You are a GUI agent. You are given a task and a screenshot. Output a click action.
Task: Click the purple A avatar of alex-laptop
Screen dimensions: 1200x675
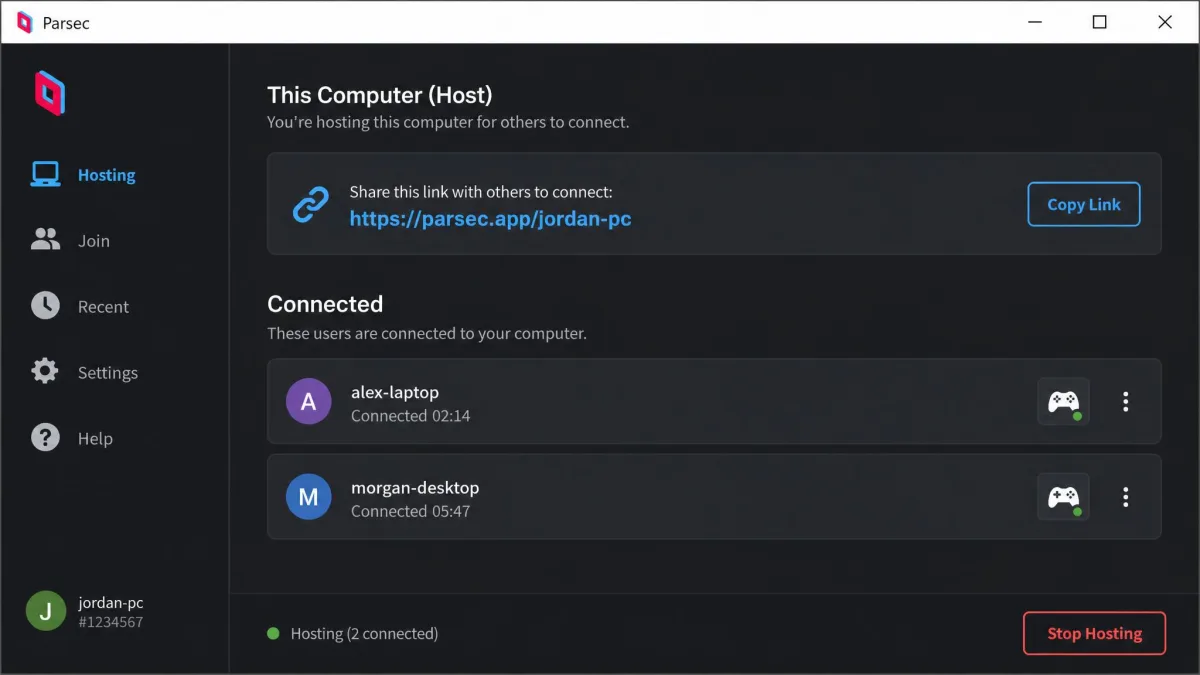click(x=308, y=402)
